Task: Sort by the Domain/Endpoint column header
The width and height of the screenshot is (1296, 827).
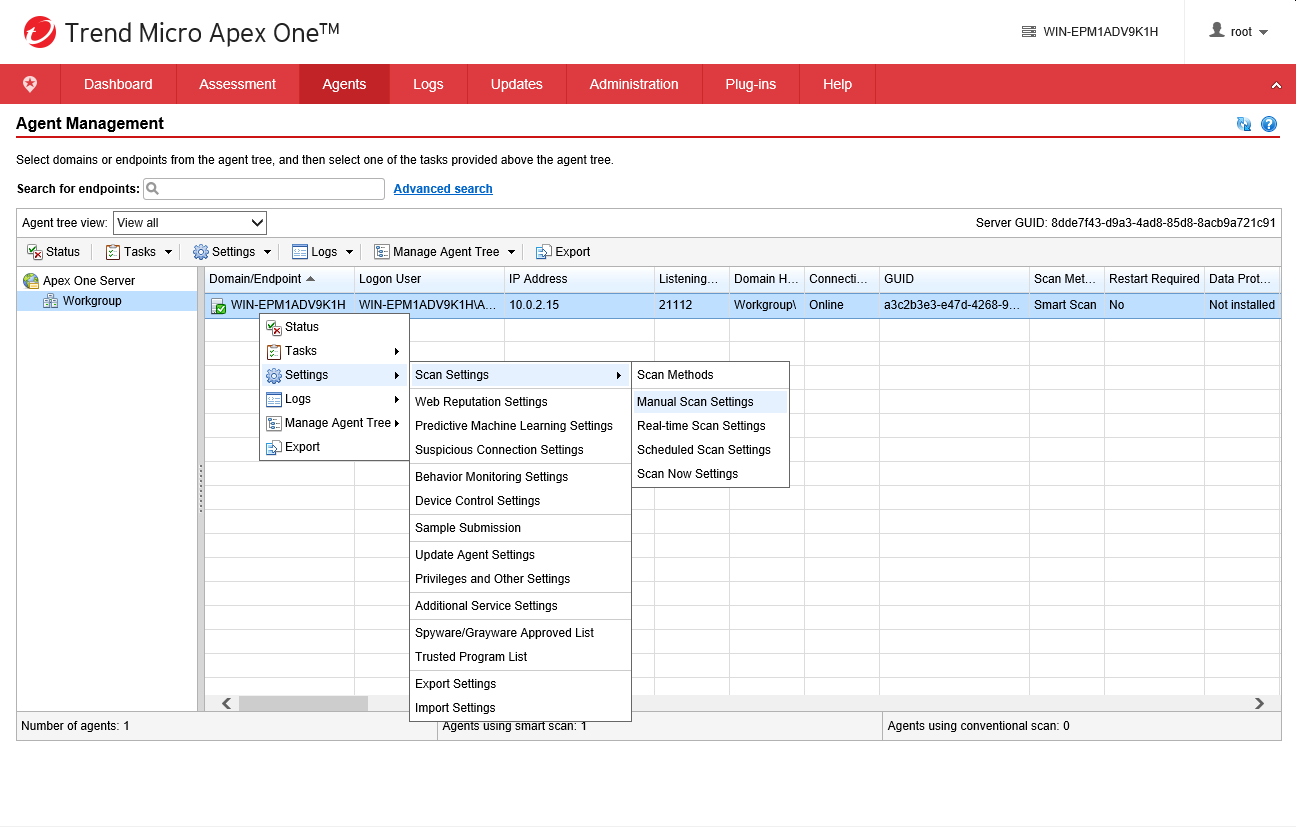Action: (279, 279)
